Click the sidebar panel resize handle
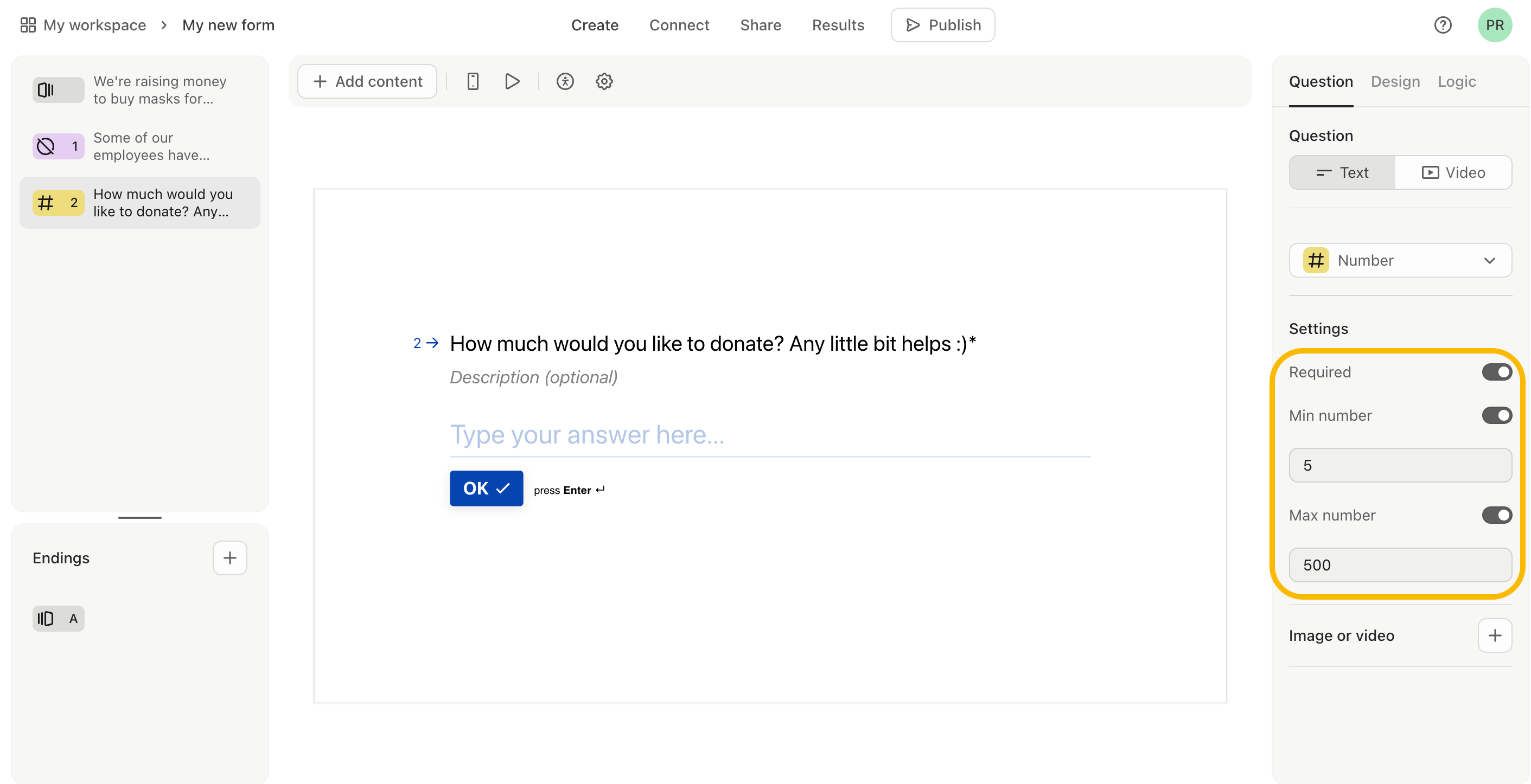The width and height of the screenshot is (1531, 784). (x=139, y=517)
